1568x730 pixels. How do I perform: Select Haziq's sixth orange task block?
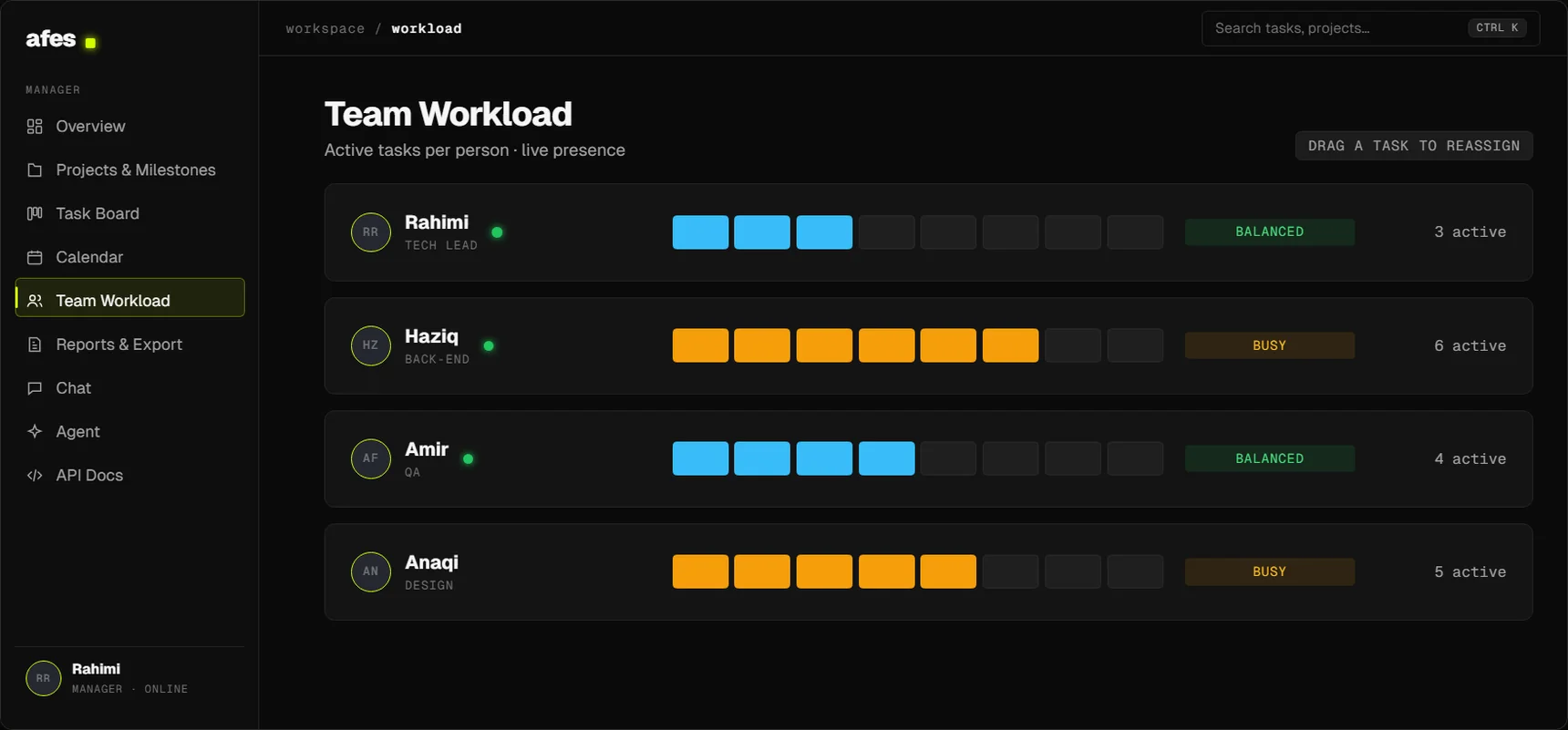coord(1010,345)
